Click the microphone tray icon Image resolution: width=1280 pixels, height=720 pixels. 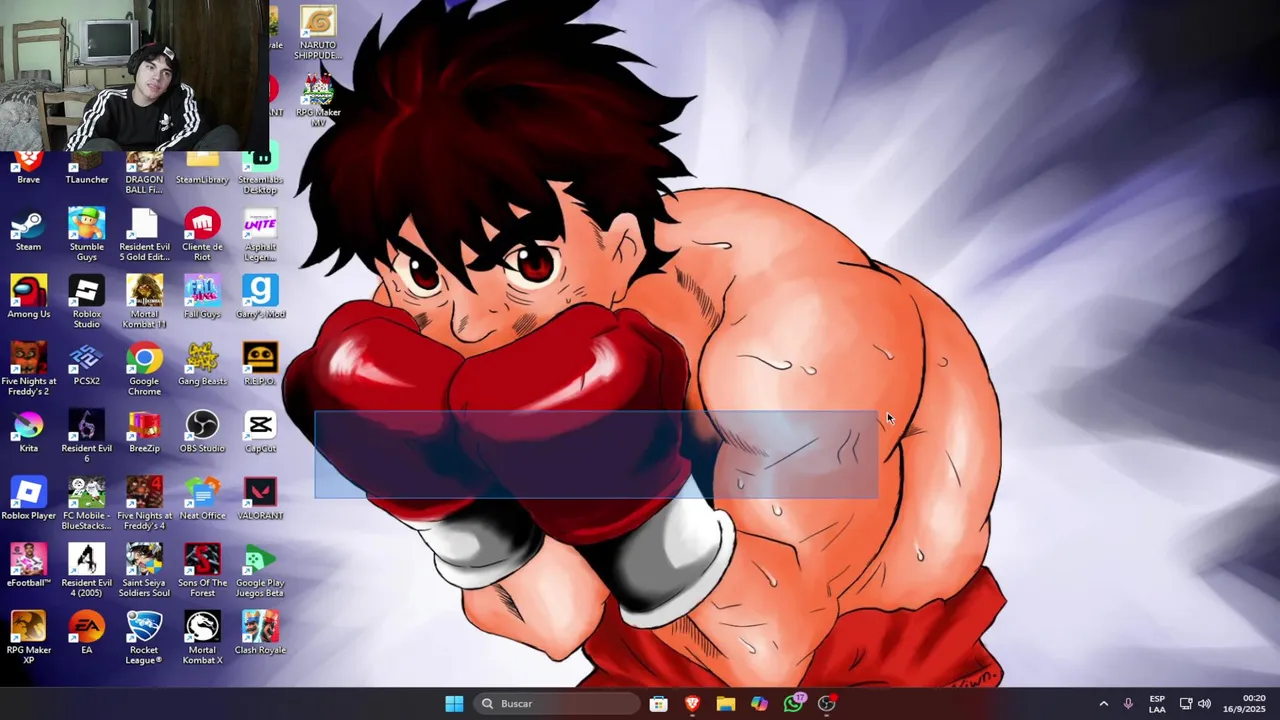1128,703
